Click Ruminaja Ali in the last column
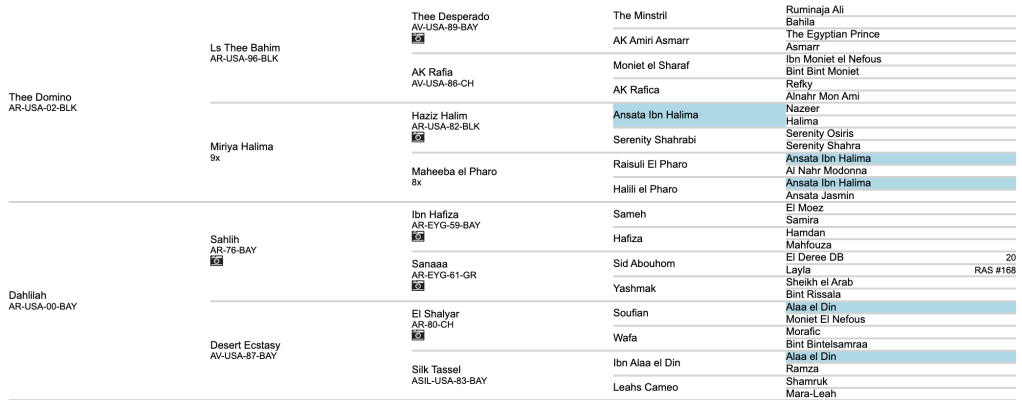The image size is (1022, 403). [x=815, y=10]
